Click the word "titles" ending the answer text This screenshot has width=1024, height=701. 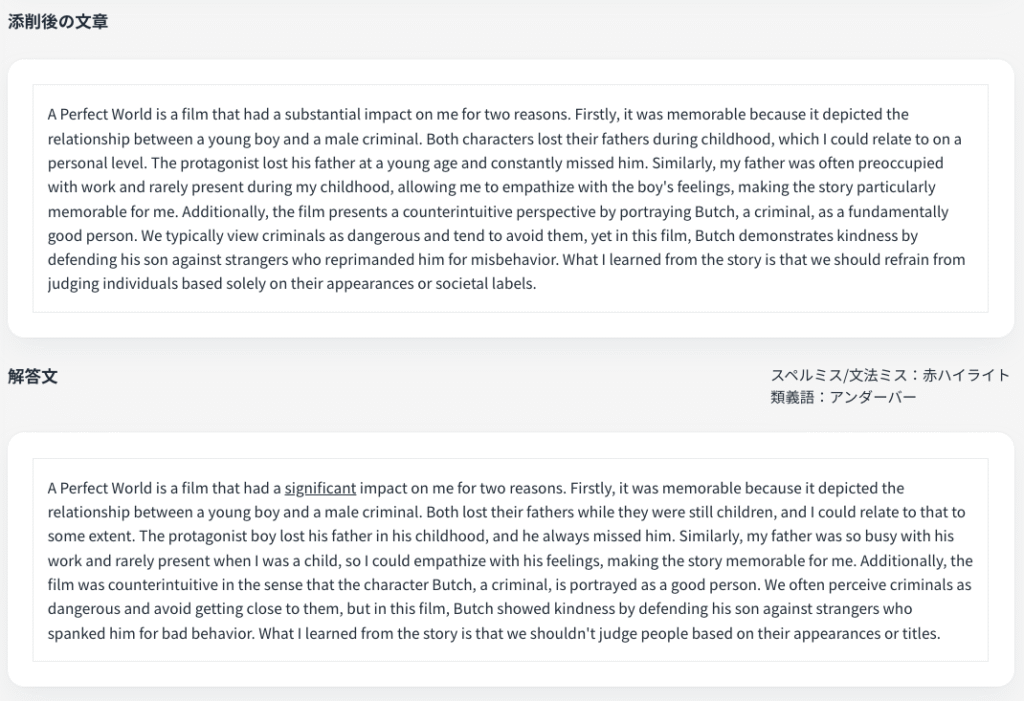[x=919, y=633]
